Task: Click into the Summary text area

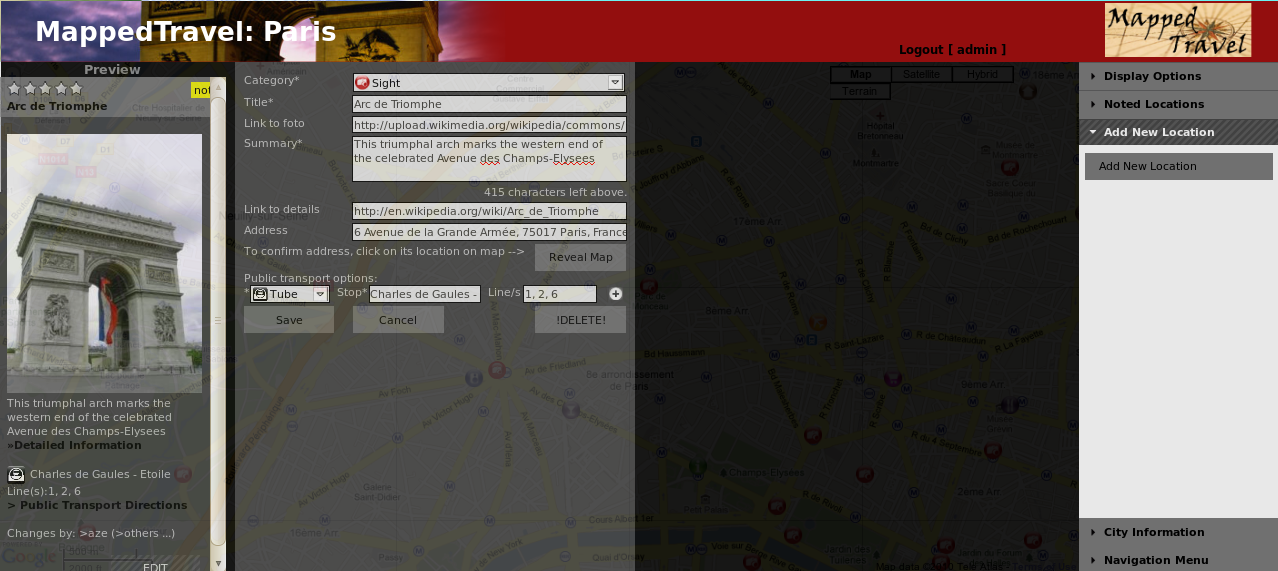Action: [x=489, y=159]
